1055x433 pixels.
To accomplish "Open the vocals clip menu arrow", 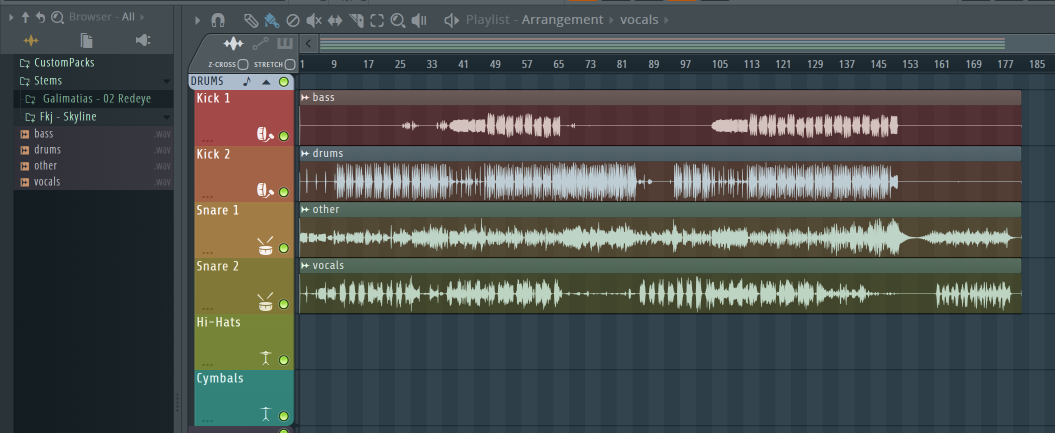I will click(305, 266).
